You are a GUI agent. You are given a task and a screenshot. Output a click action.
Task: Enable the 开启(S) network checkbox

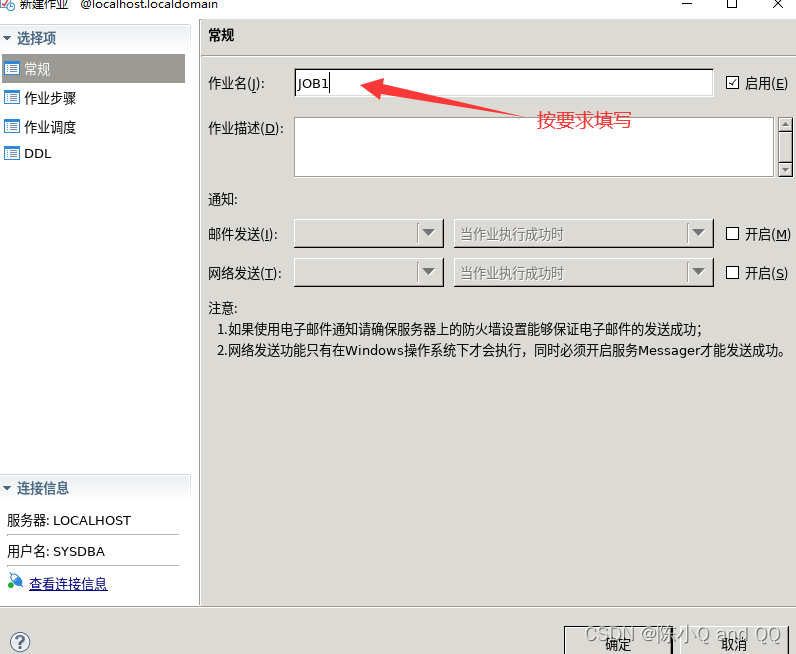coord(732,273)
